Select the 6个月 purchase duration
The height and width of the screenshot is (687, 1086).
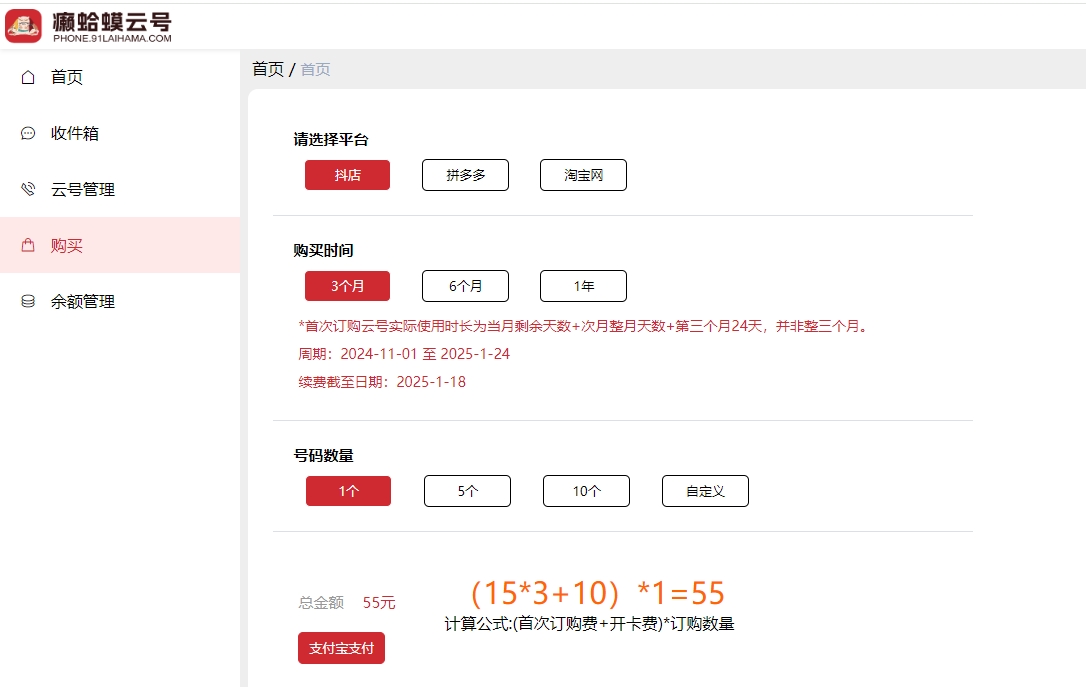coord(465,286)
